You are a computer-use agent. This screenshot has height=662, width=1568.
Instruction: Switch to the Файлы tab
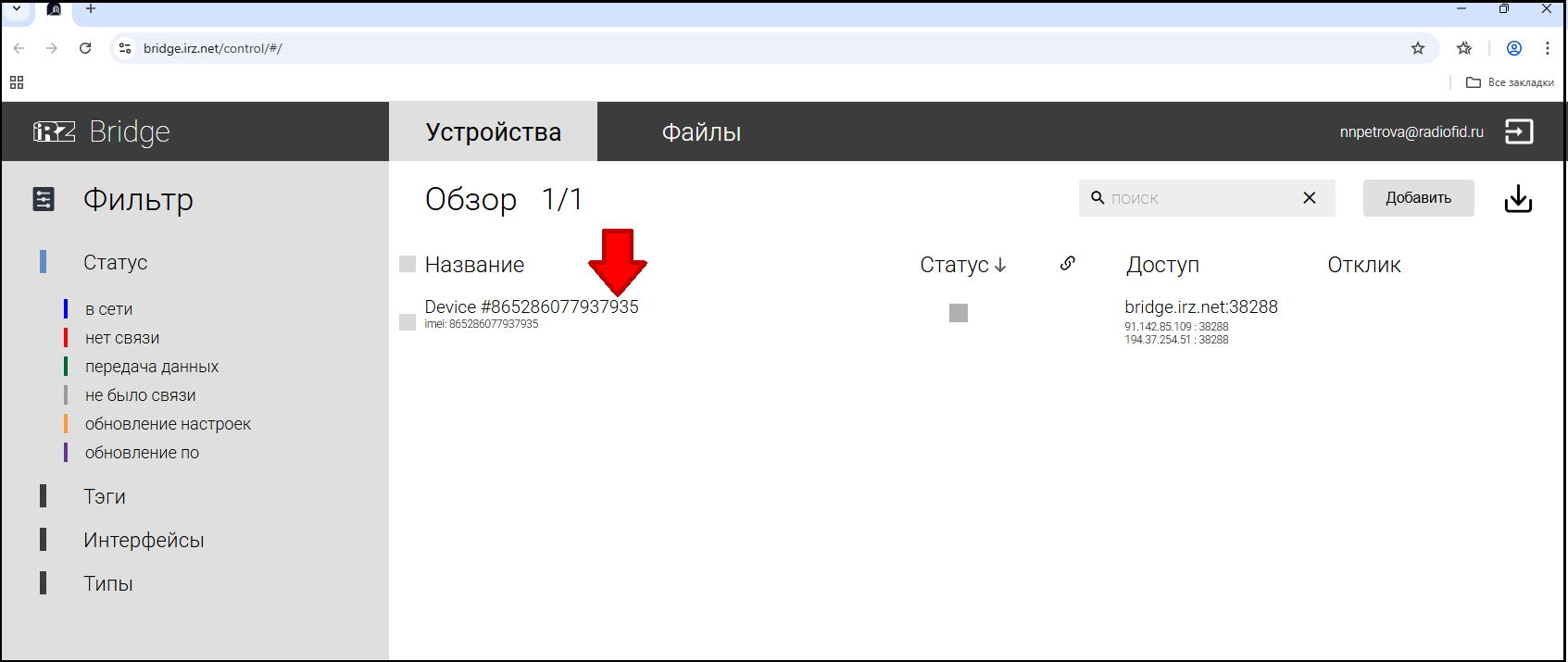(x=700, y=132)
